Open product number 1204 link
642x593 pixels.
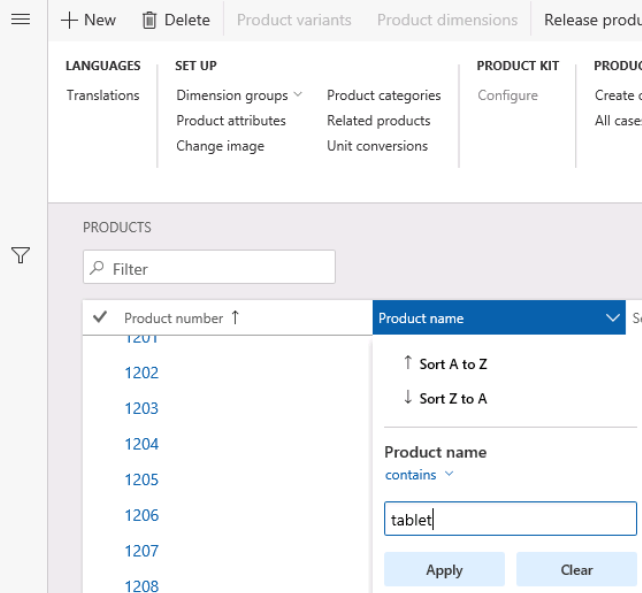(x=142, y=444)
